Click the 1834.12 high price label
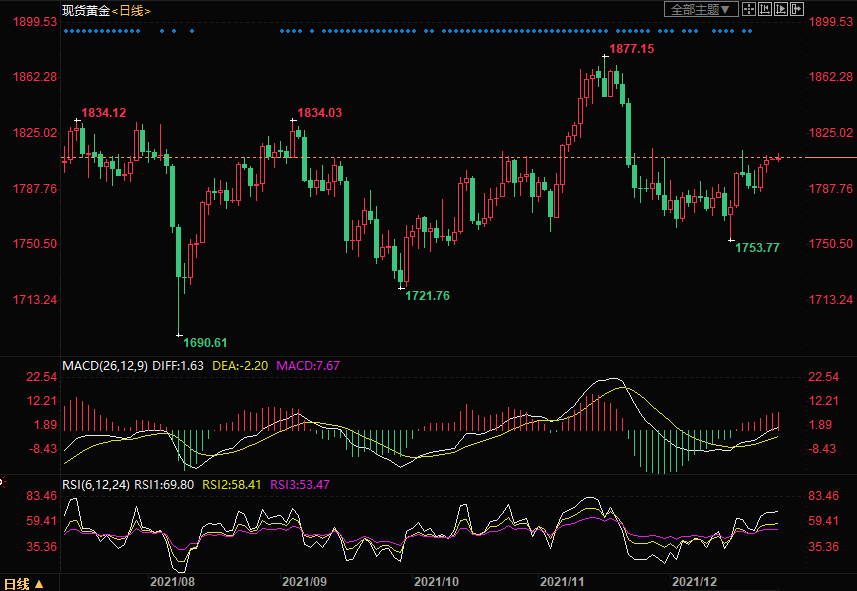857x591 pixels. [x=103, y=113]
